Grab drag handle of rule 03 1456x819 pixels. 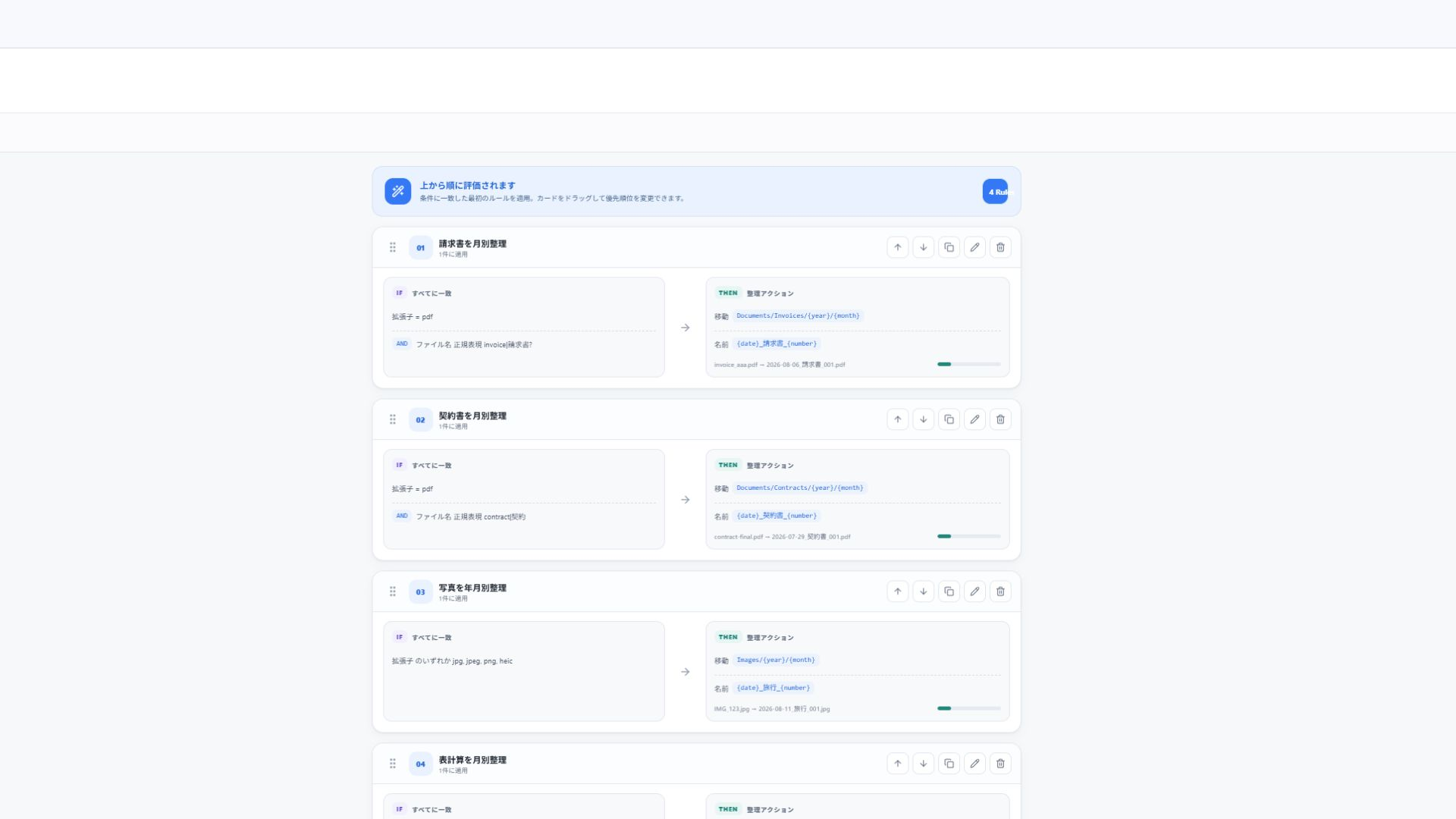(x=392, y=591)
